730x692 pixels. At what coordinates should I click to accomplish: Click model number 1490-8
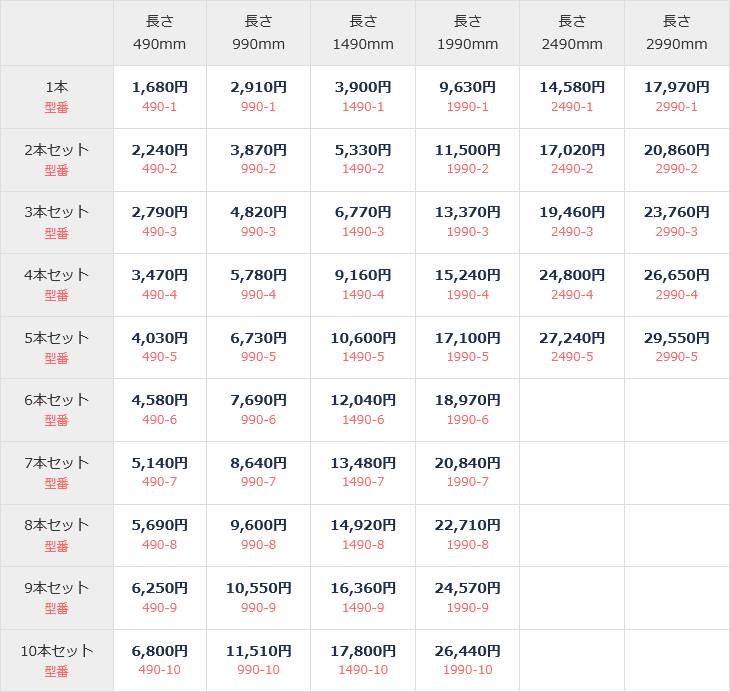[x=363, y=545]
